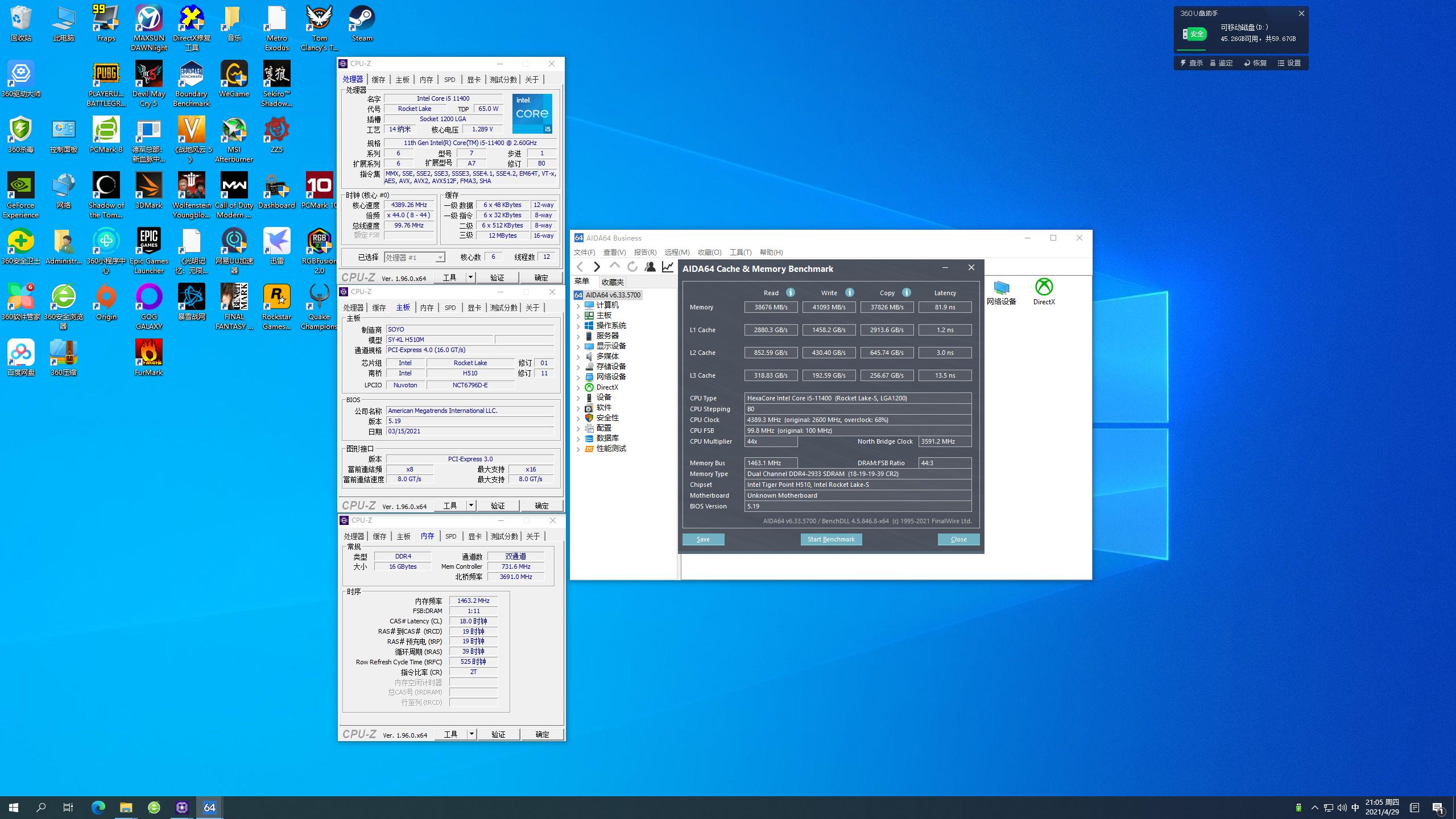Screen dimensions: 1456x819
Task: Open Task View on the taskbar
Action: pos(68,807)
